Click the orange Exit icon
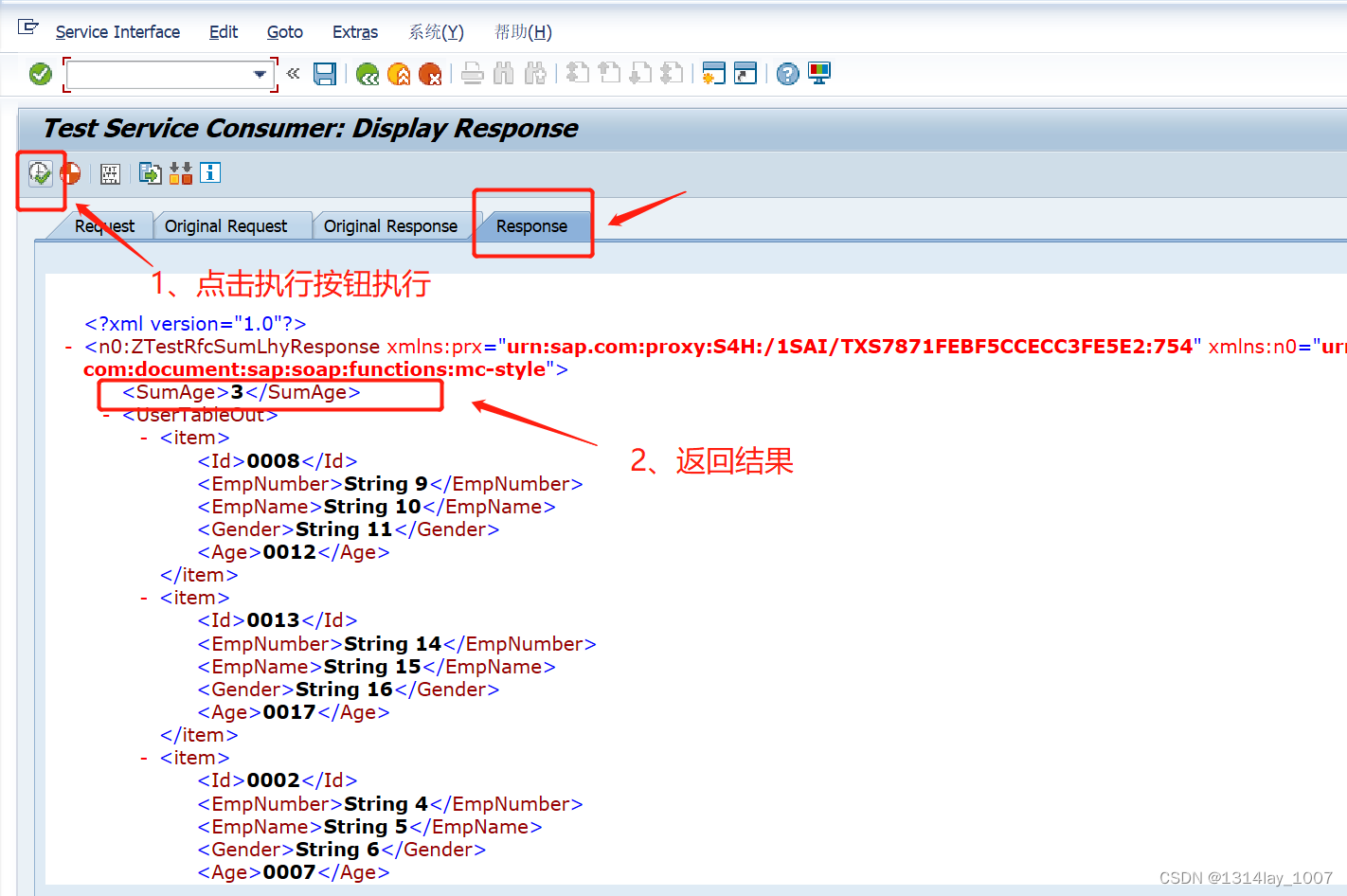The image size is (1347, 896). tap(399, 74)
